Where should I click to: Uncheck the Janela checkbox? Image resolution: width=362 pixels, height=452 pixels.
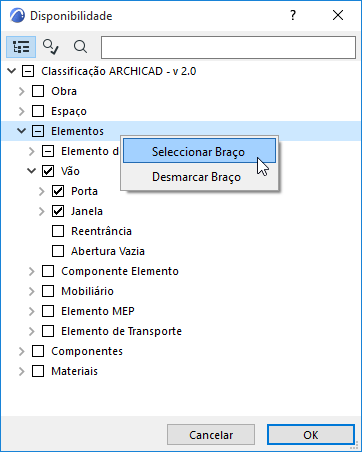click(58, 211)
